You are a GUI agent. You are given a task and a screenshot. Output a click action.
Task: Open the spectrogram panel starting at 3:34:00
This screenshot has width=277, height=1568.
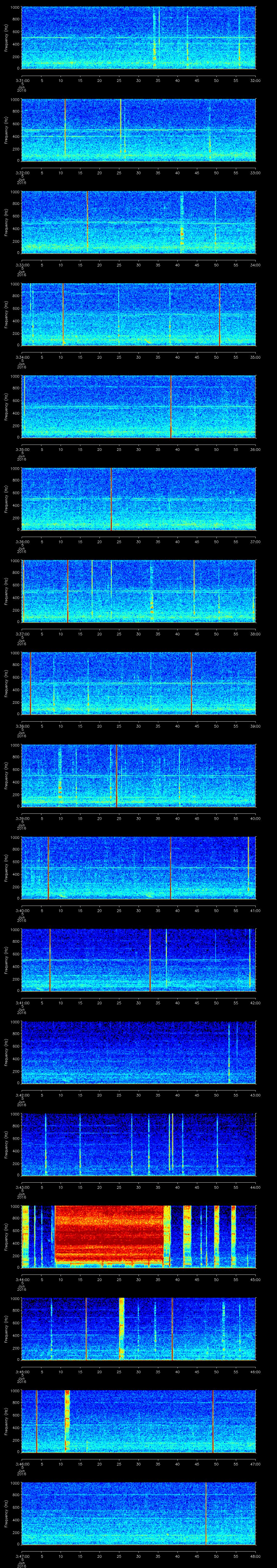[x=138, y=315]
